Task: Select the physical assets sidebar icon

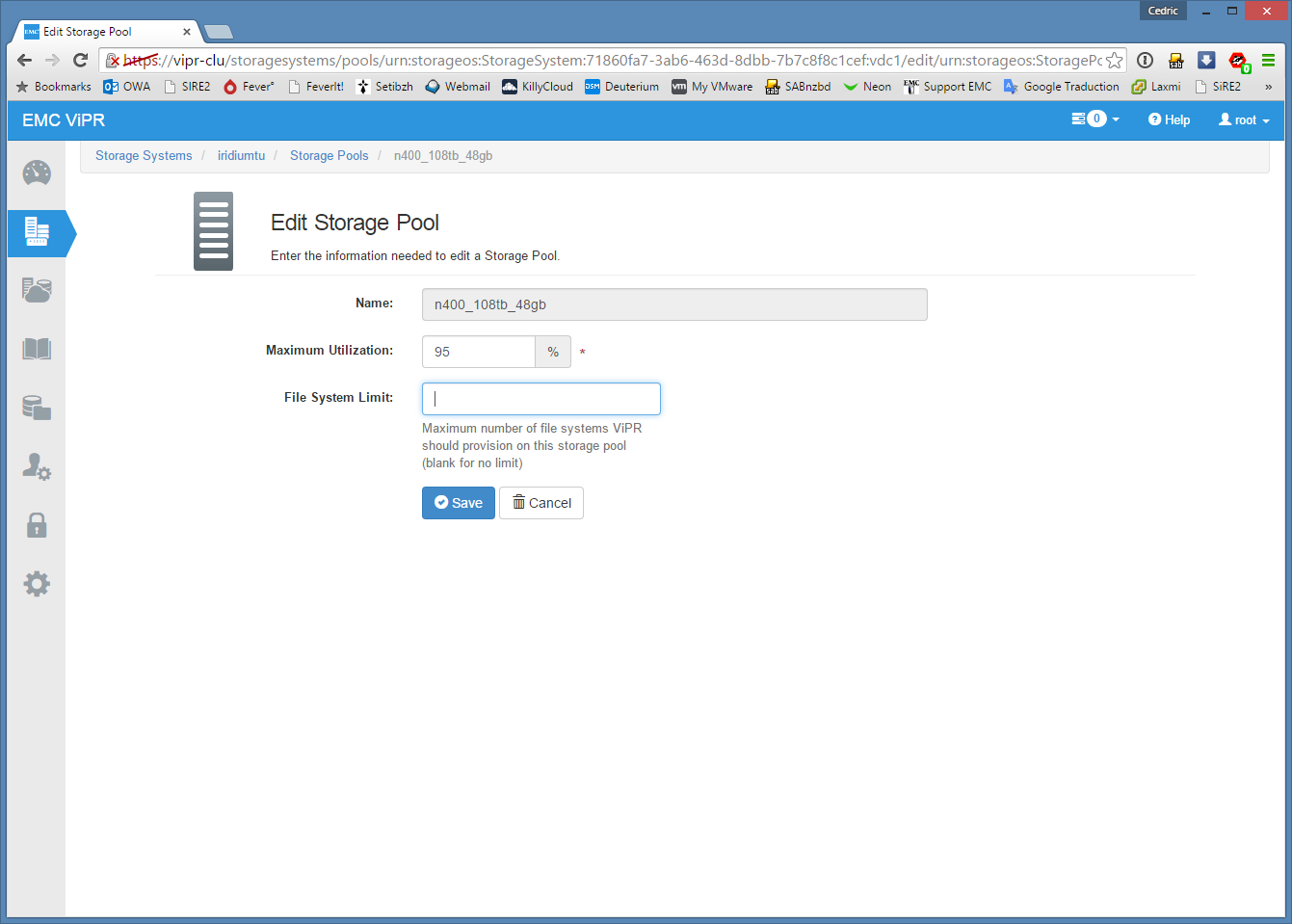Action: point(37,232)
